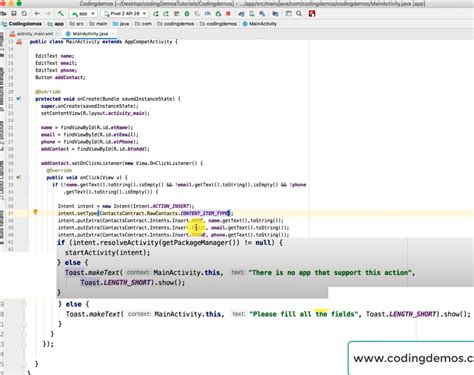The width and height of the screenshot is (474, 375).
Task: Click the Codingdemos breadcrumb root
Action: (x=22, y=24)
